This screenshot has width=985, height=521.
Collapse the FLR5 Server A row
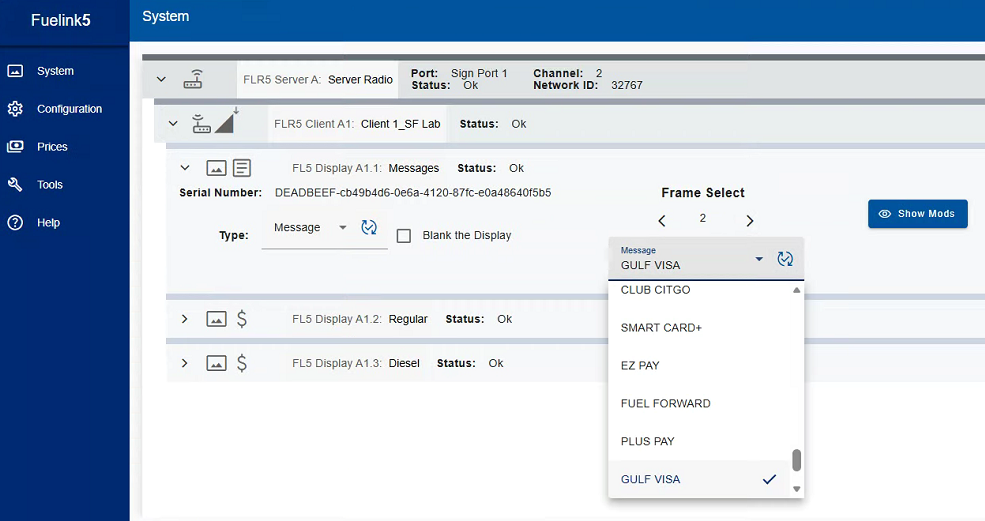click(x=162, y=79)
